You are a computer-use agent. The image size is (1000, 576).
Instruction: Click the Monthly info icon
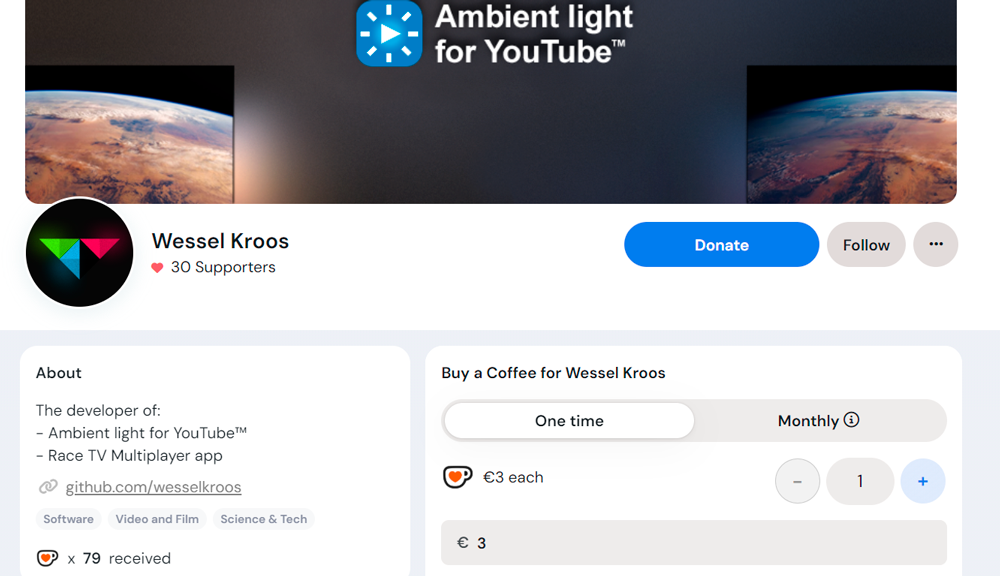click(x=852, y=420)
